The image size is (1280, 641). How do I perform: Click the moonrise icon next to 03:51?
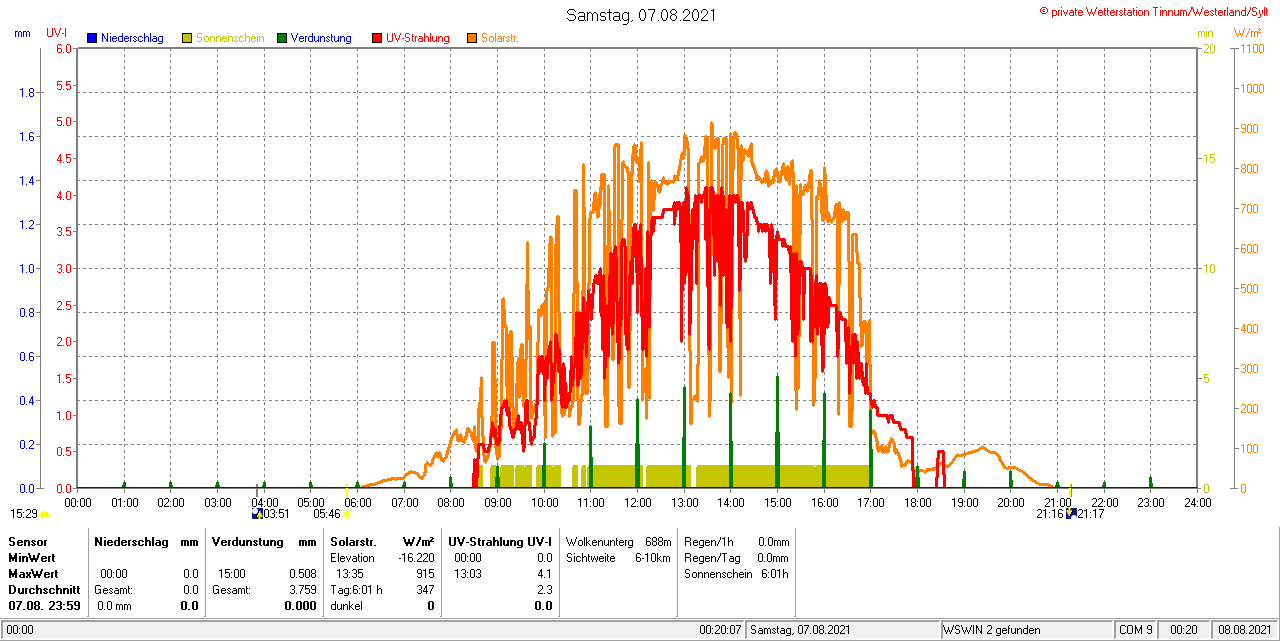coord(257,513)
